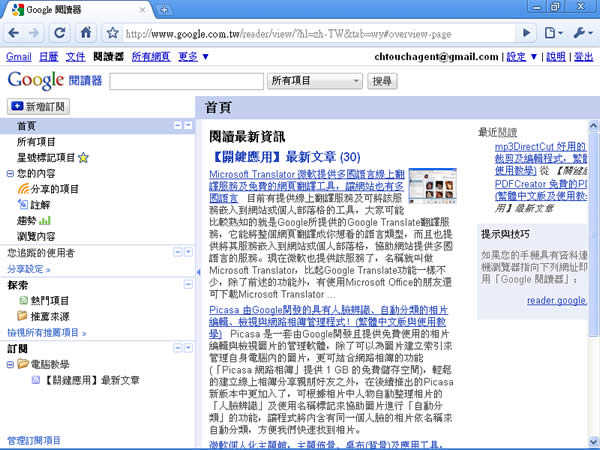Open 文件 documents link

(75, 57)
